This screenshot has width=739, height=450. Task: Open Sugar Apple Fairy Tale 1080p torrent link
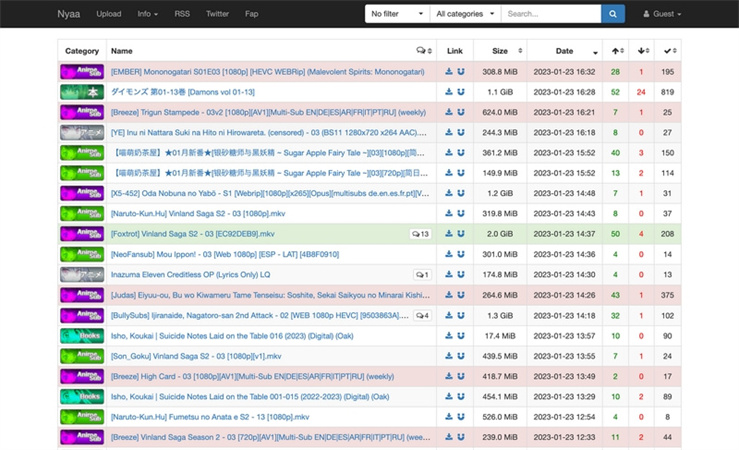[x=269, y=153]
